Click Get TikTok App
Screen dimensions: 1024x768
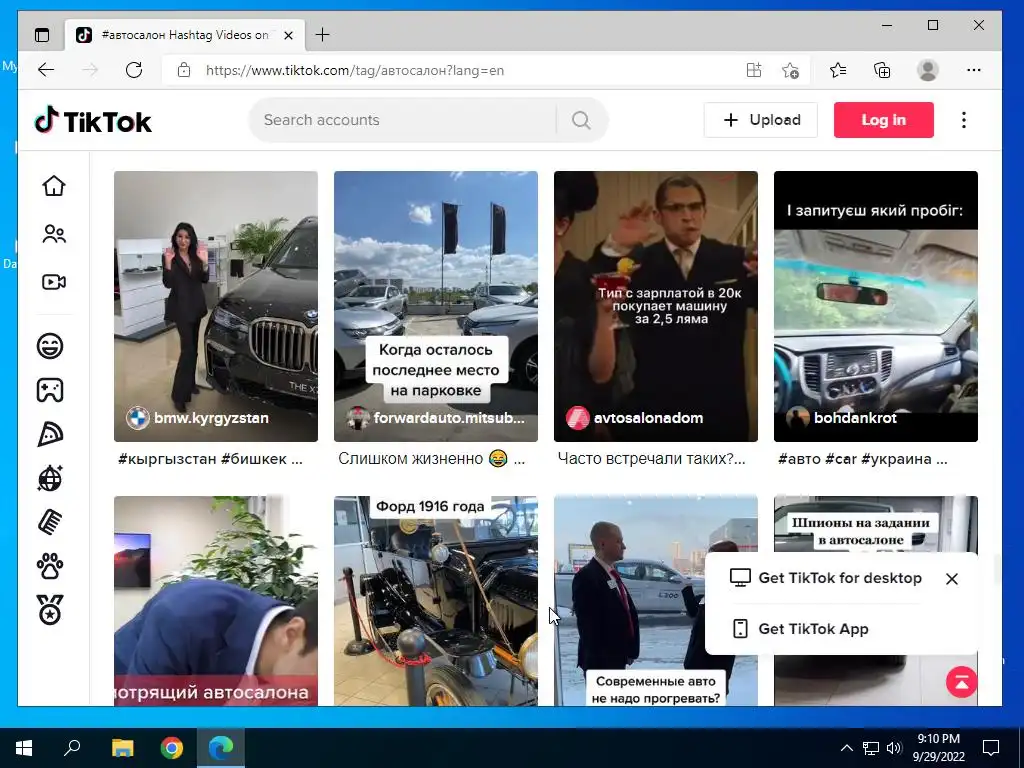click(x=801, y=629)
